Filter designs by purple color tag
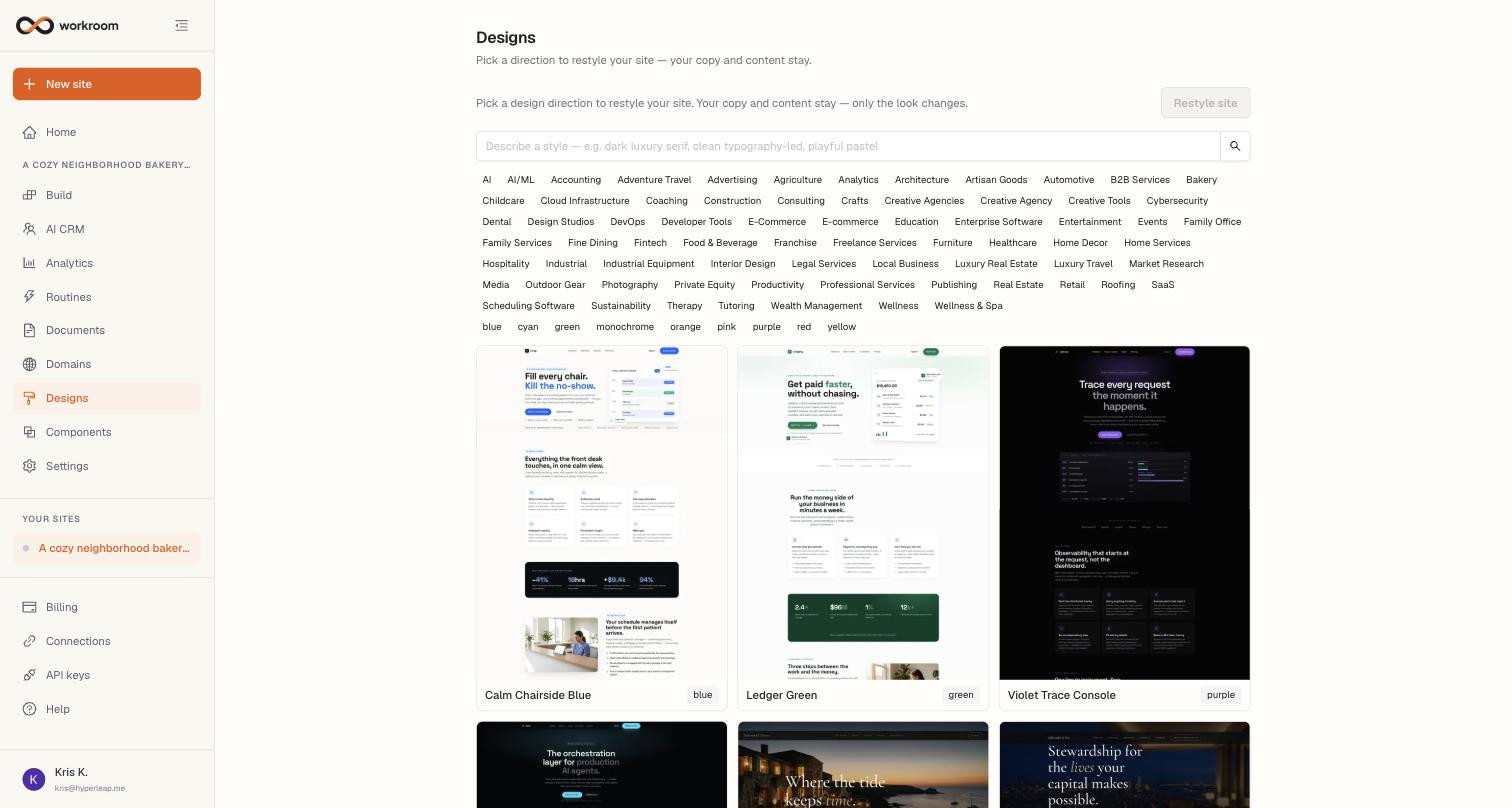 pyautogui.click(x=766, y=327)
